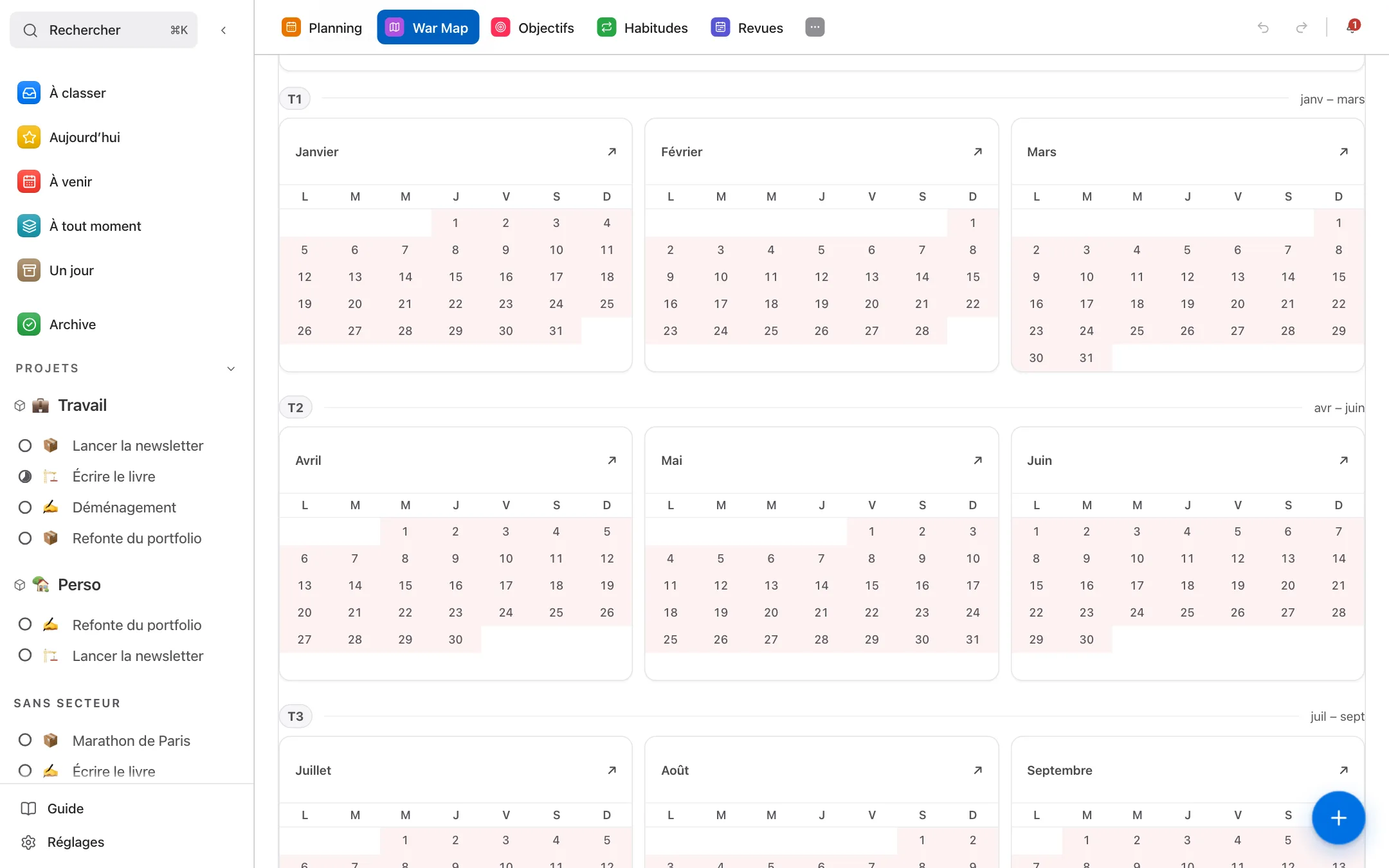Screen dimensions: 1389x868
Task: Click the undo arrow icon
Action: pyautogui.click(x=1263, y=28)
